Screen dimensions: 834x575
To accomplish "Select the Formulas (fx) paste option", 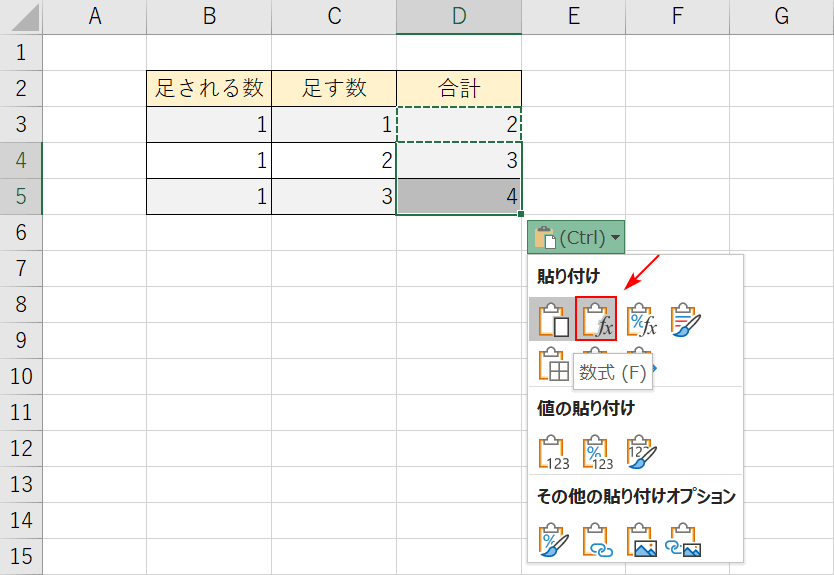I will (x=596, y=319).
